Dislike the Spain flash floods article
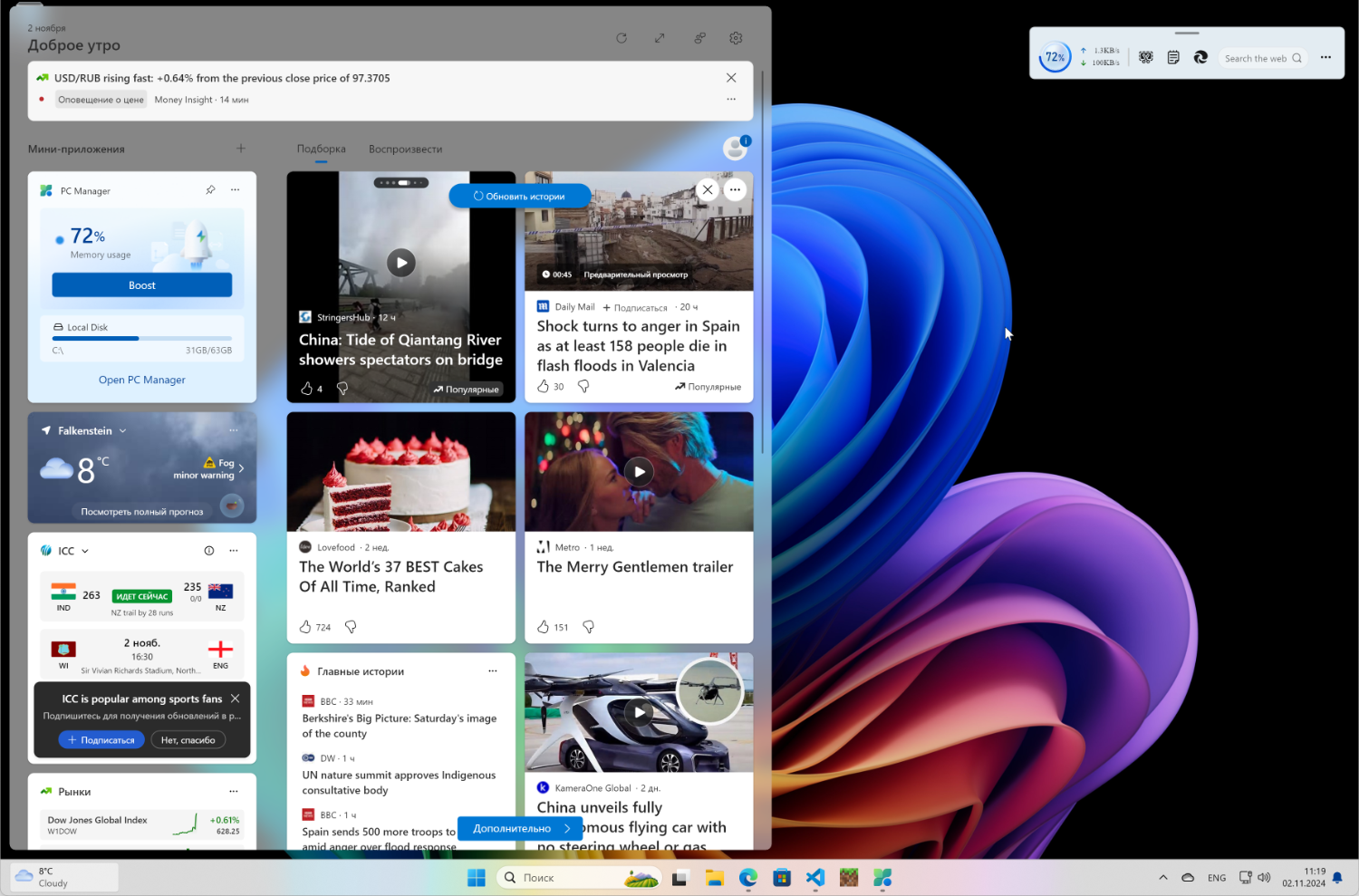Image resolution: width=1359 pixels, height=896 pixels. [x=583, y=387]
